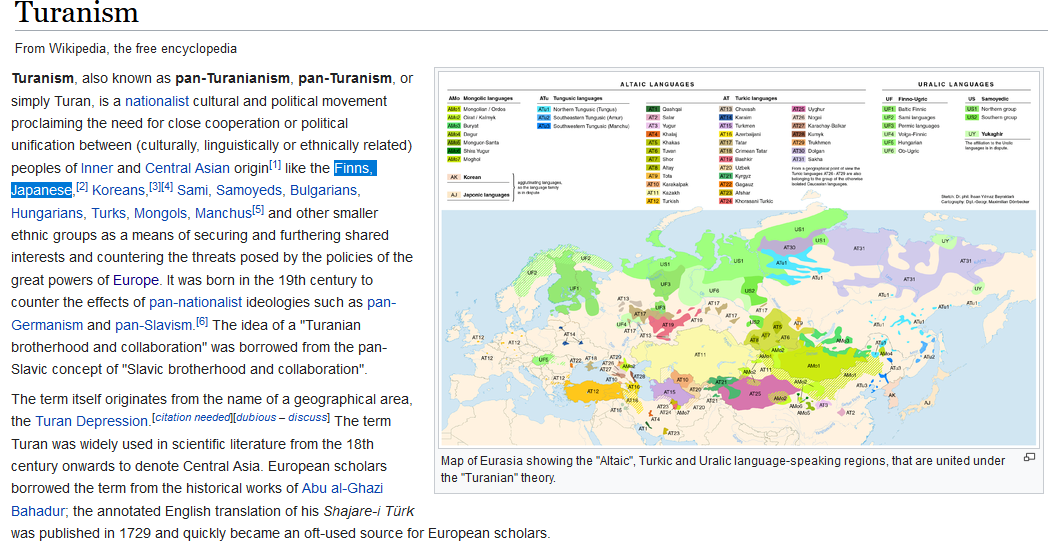The image size is (1064, 542).
Task: Open the Koreans article link
Action: [x=119, y=191]
